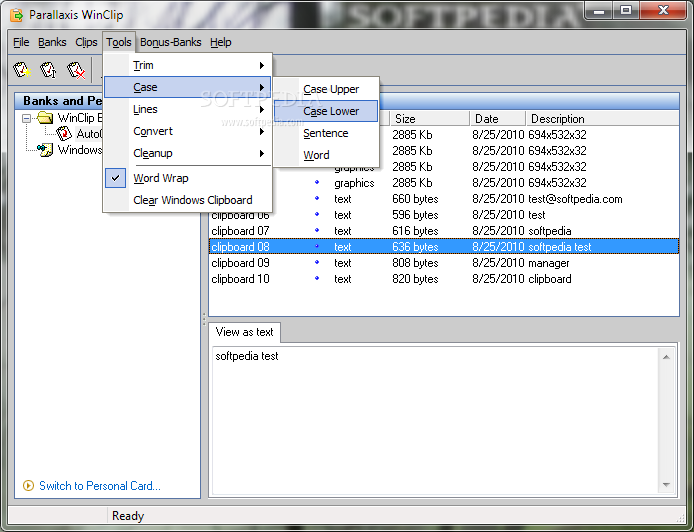Sort by the Size column header

[x=429, y=119]
